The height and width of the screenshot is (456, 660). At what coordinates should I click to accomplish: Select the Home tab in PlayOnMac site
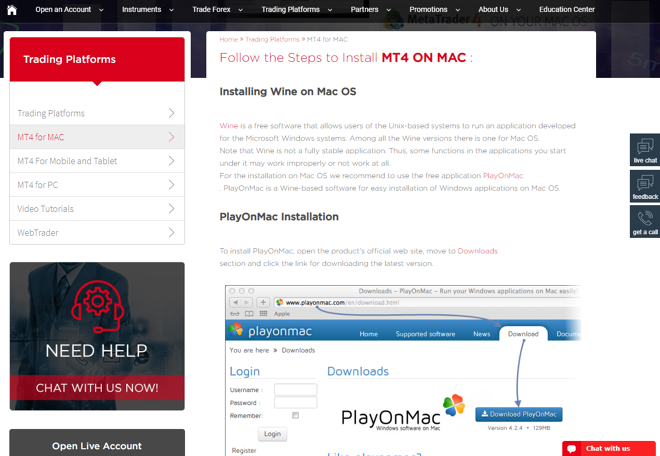[368, 334]
